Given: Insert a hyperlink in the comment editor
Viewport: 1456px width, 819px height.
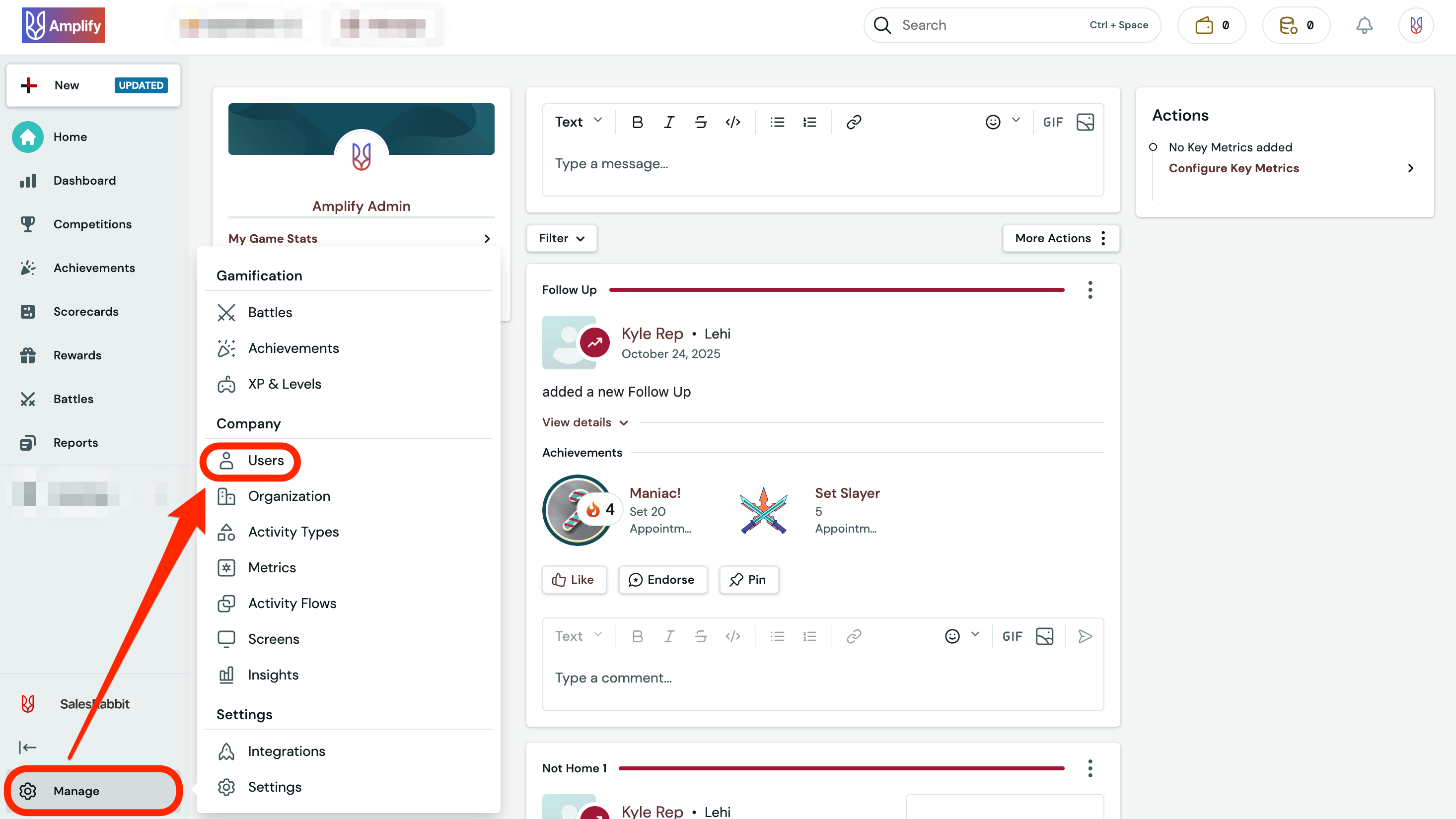Looking at the screenshot, I should [x=854, y=635].
